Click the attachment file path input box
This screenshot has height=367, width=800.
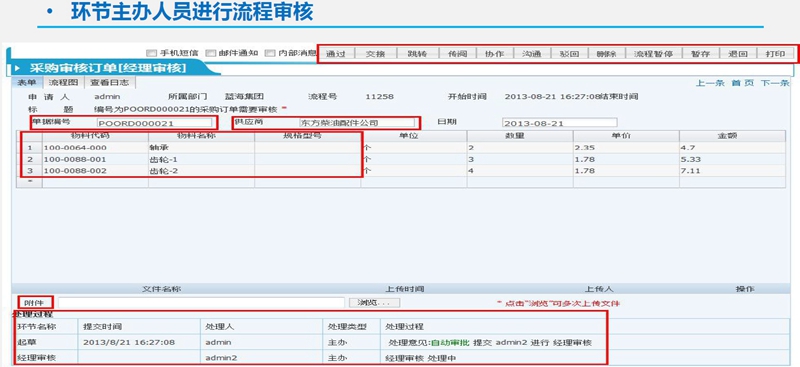[x=202, y=303]
